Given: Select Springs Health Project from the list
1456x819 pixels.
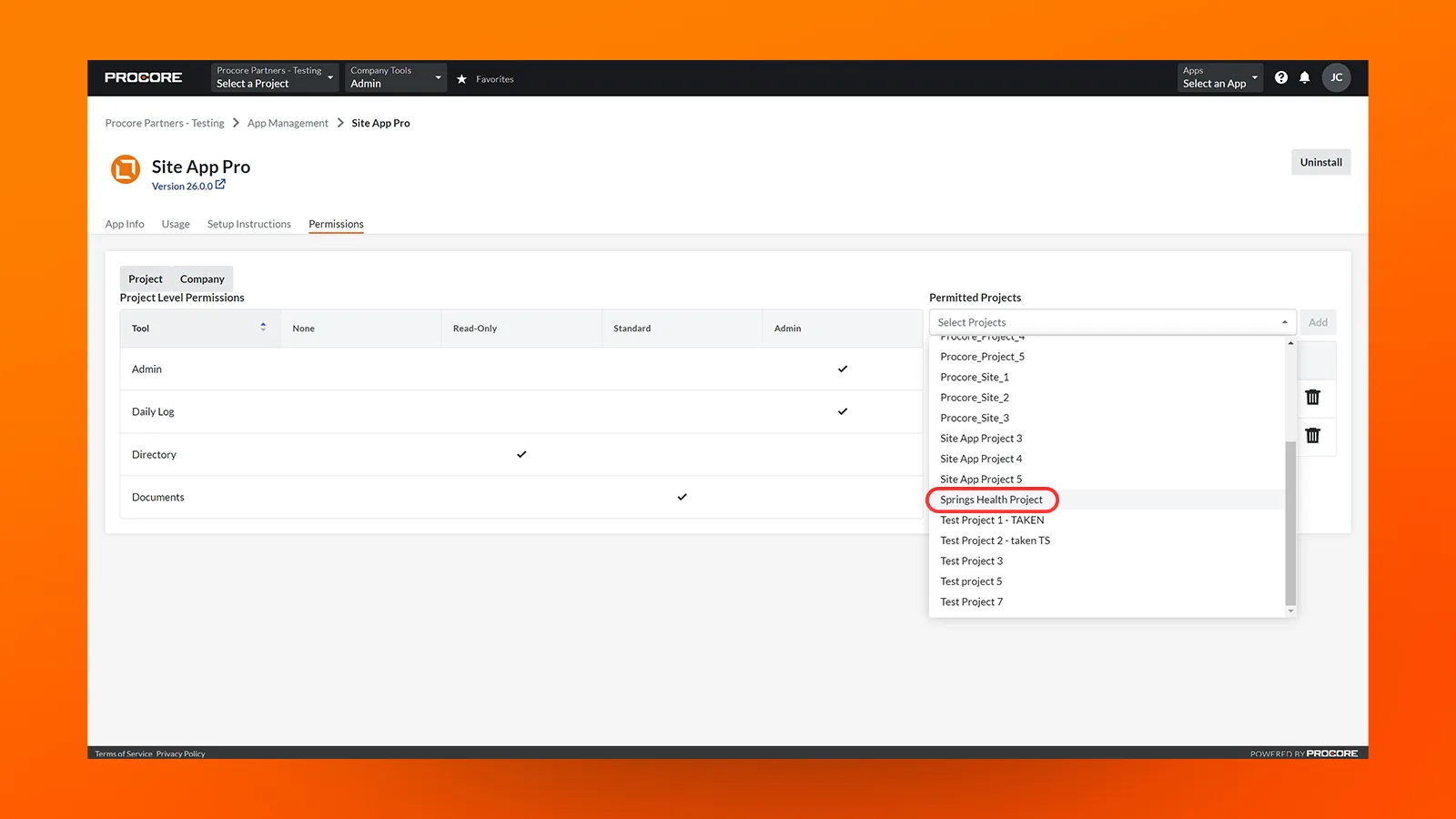Looking at the screenshot, I should (x=991, y=499).
